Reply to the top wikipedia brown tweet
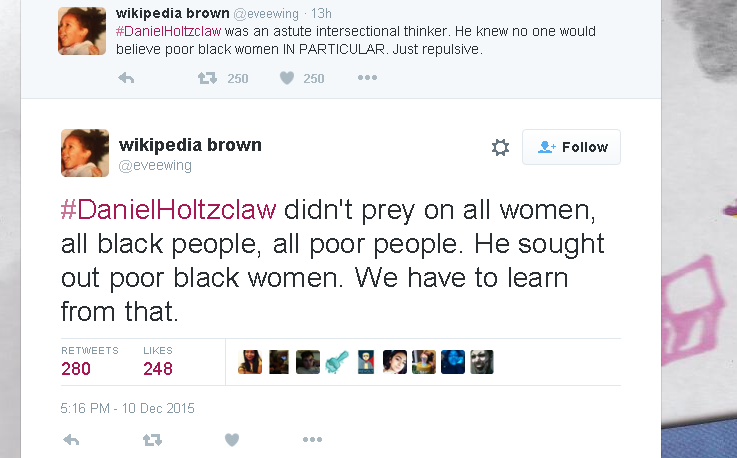This screenshot has width=737, height=458. pyautogui.click(x=126, y=78)
